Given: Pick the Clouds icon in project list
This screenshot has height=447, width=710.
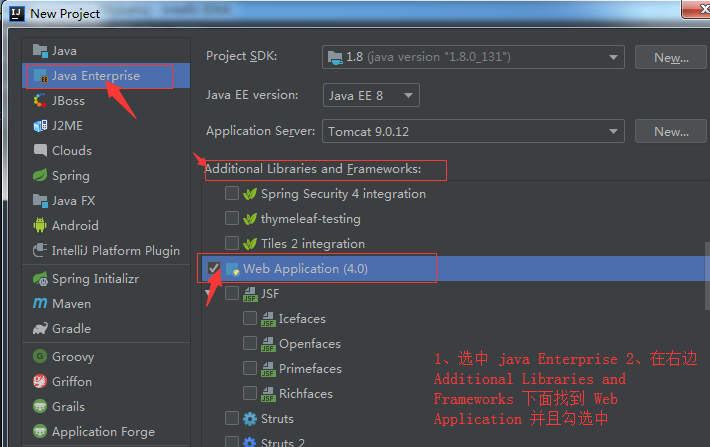Looking at the screenshot, I should [40, 150].
